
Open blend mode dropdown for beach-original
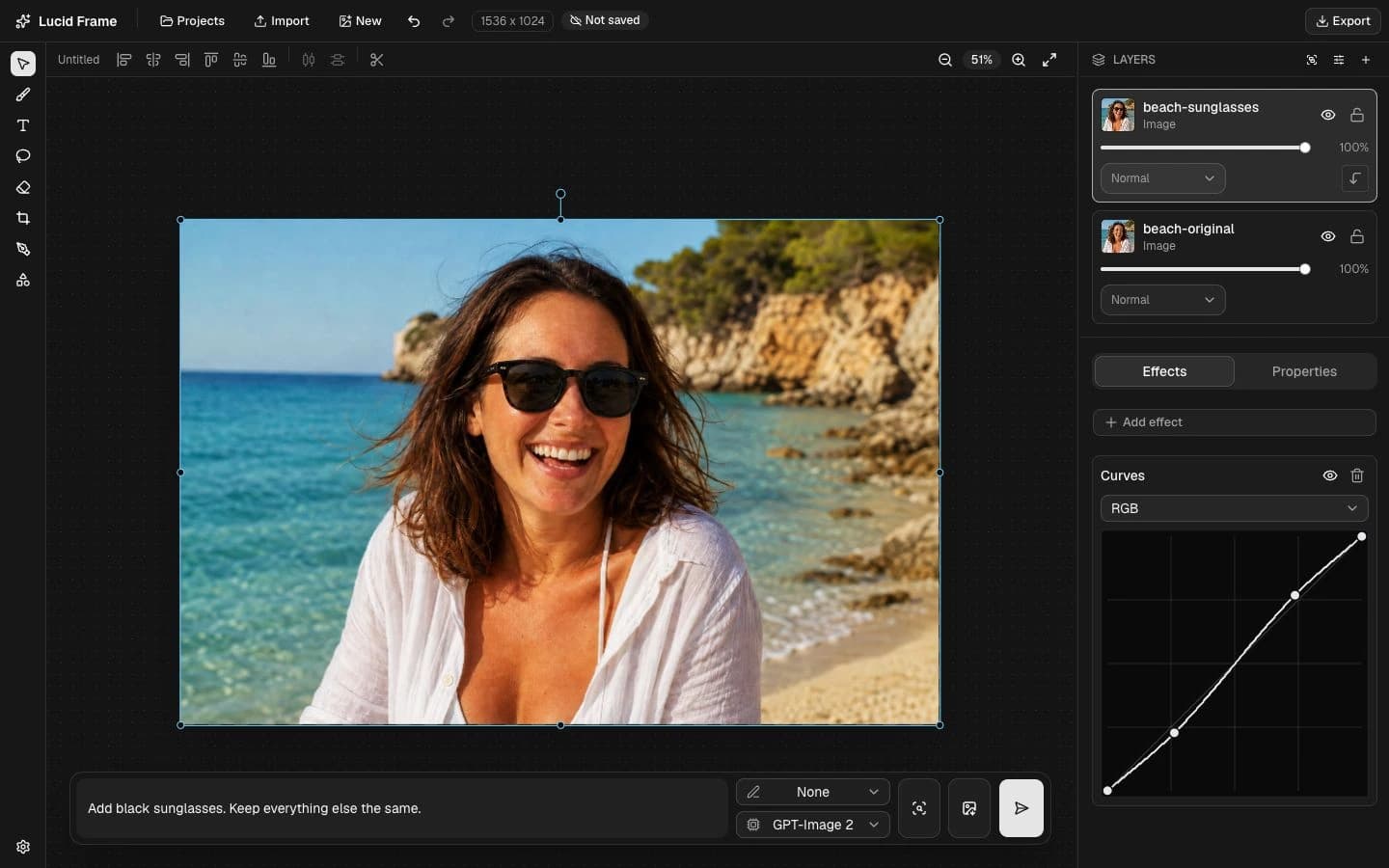click(x=1163, y=300)
